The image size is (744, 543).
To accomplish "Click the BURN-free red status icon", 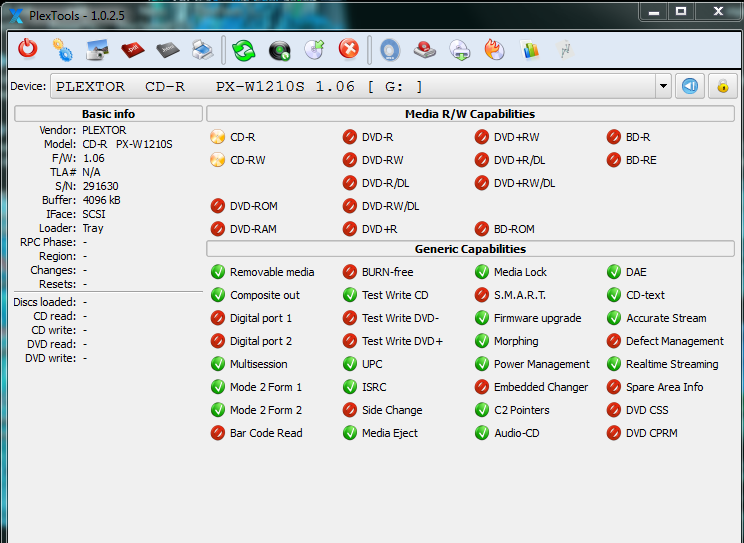I will pos(350,272).
